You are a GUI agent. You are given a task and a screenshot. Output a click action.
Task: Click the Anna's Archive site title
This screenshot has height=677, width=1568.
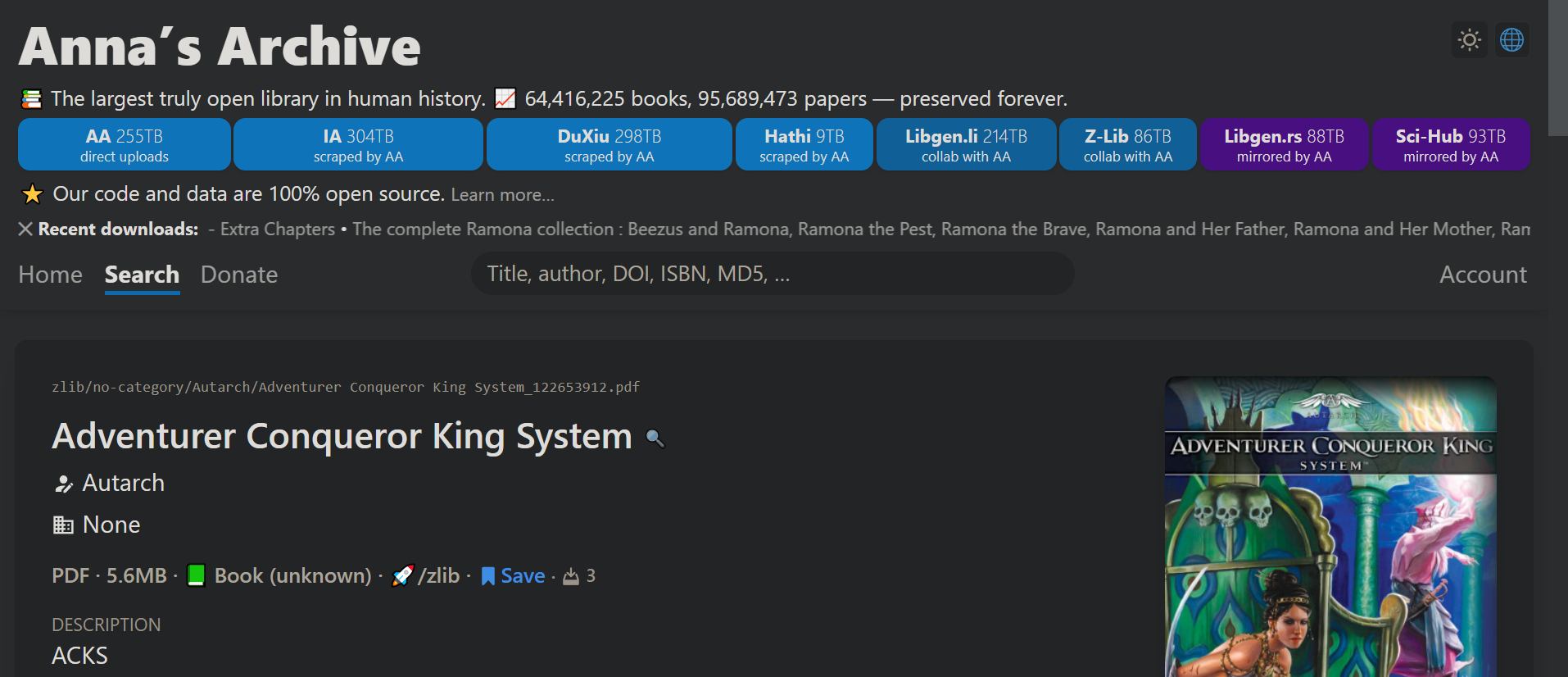[x=220, y=46]
